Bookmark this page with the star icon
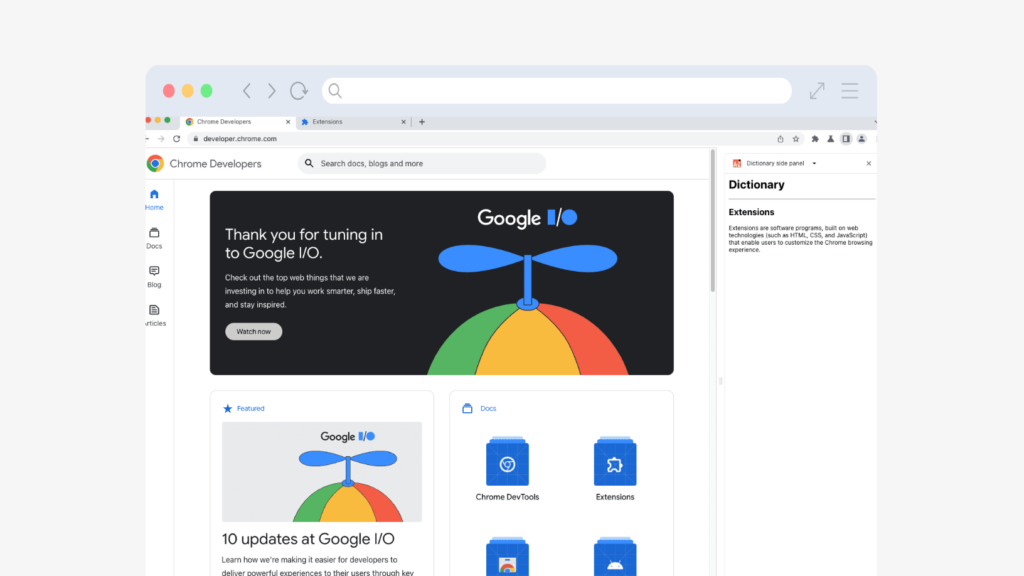 (x=796, y=139)
